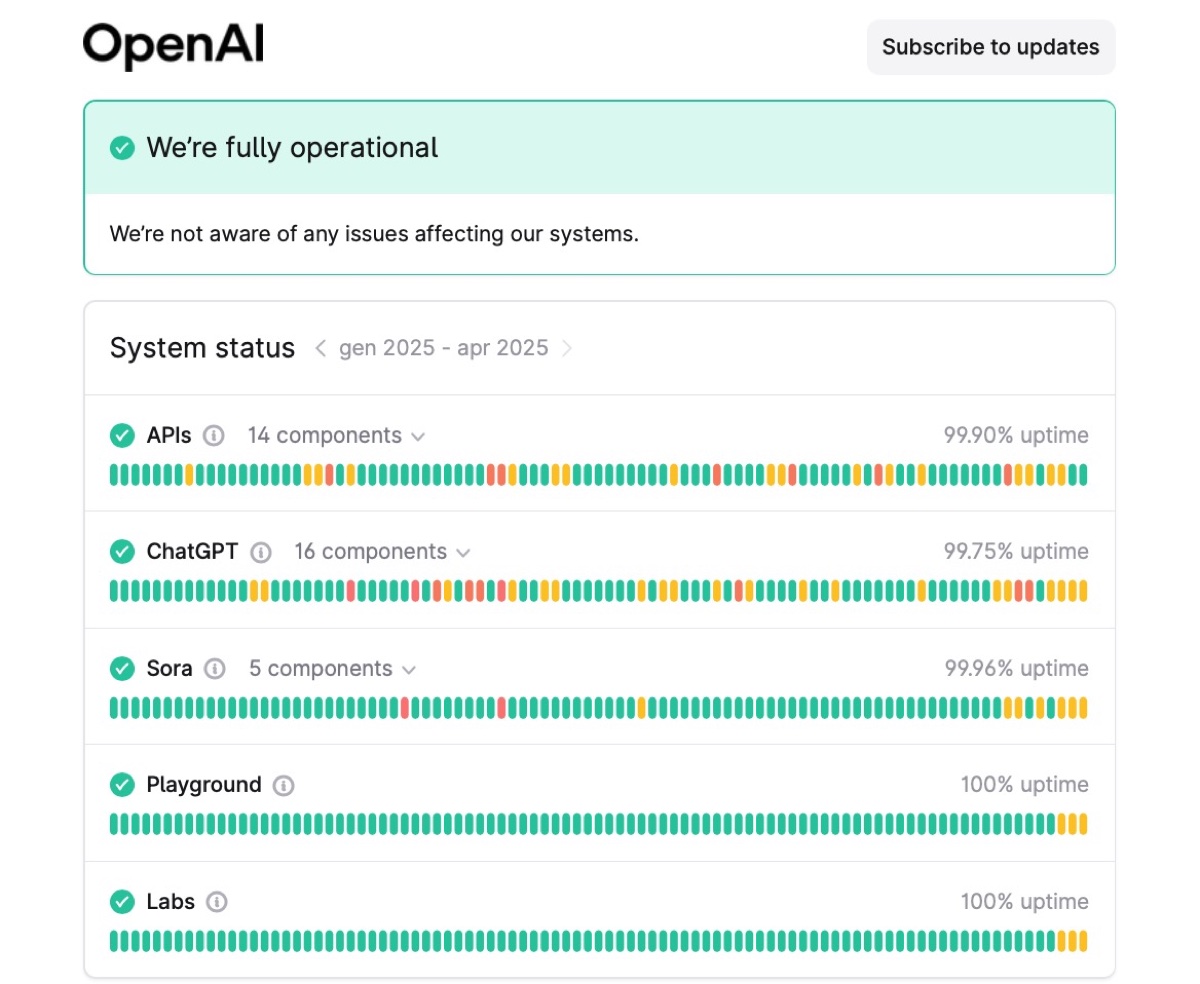Click the fully operational green checkmark icon
Image resolution: width=1200 pixels, height=984 pixels.
(122, 149)
